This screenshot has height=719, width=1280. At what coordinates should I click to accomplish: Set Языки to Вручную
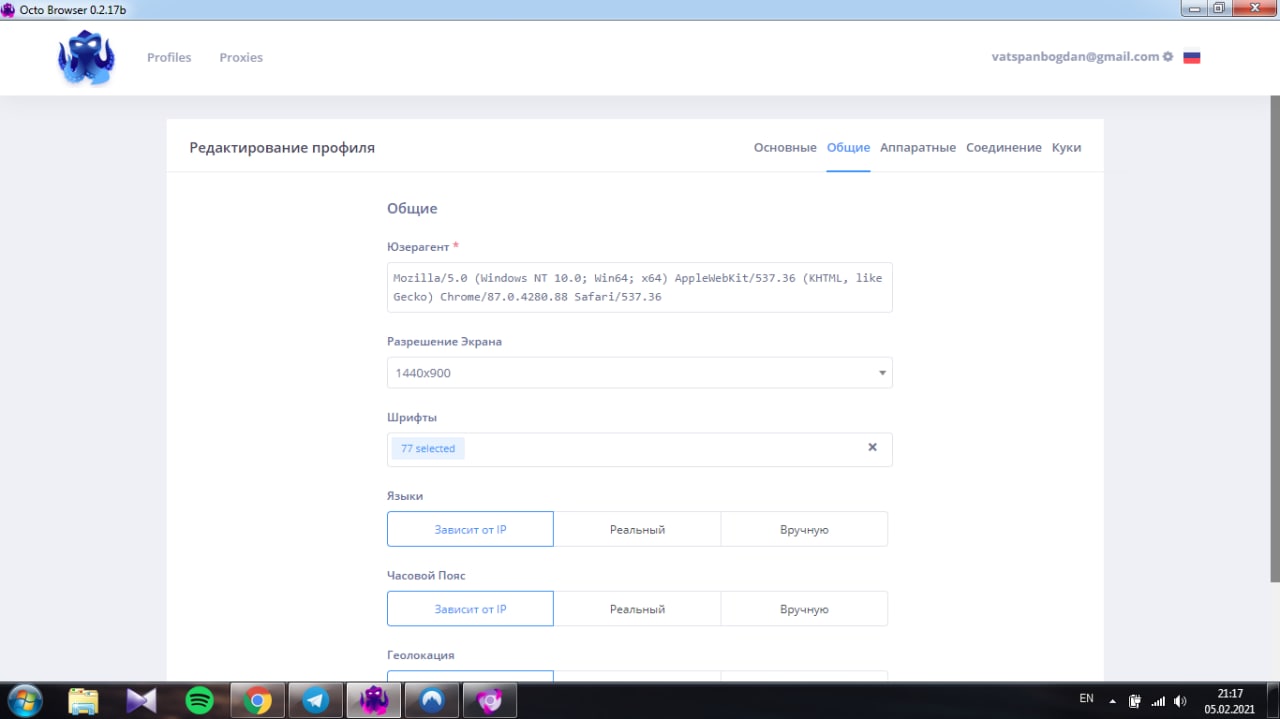[x=804, y=529]
